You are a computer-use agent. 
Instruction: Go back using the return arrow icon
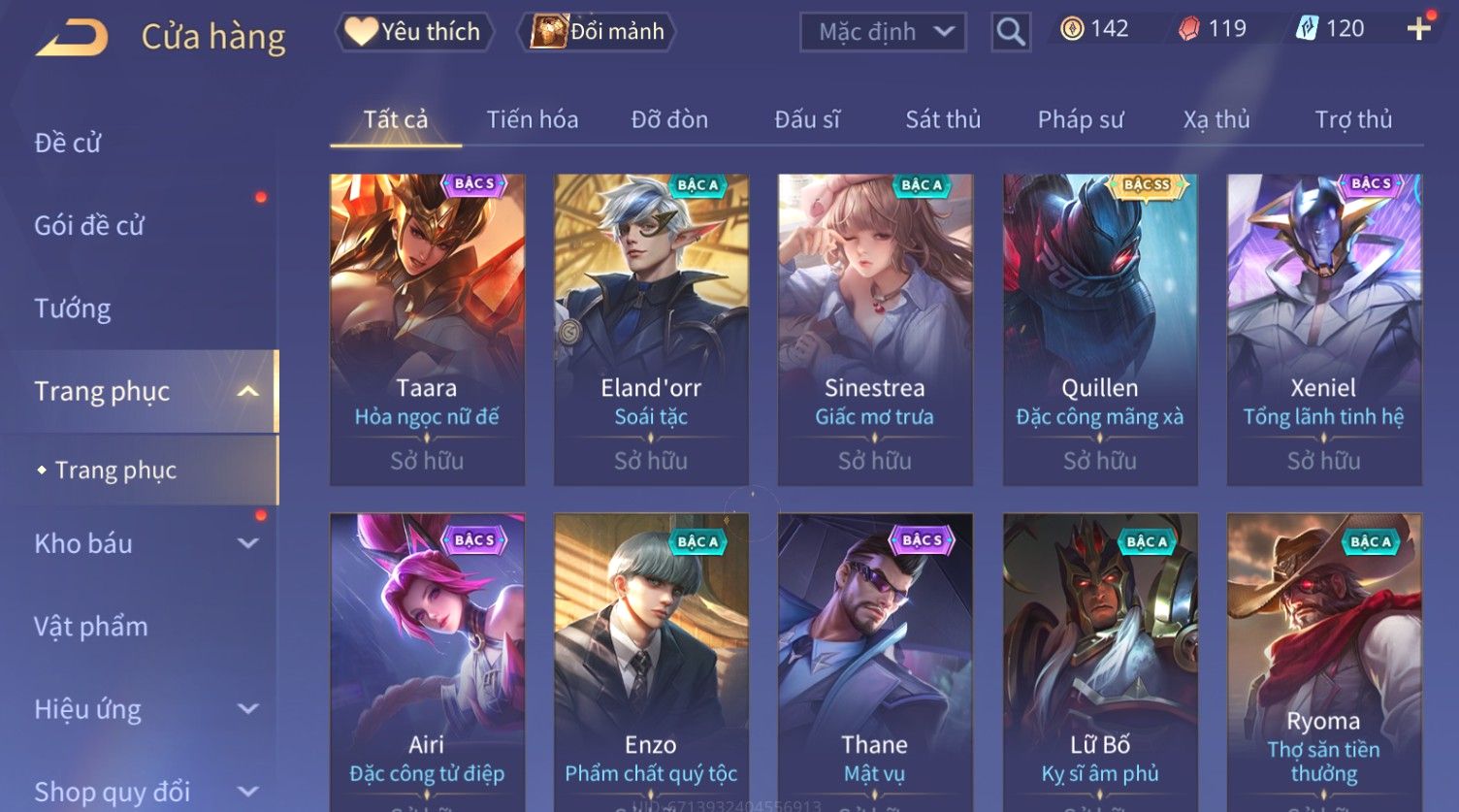[x=72, y=38]
